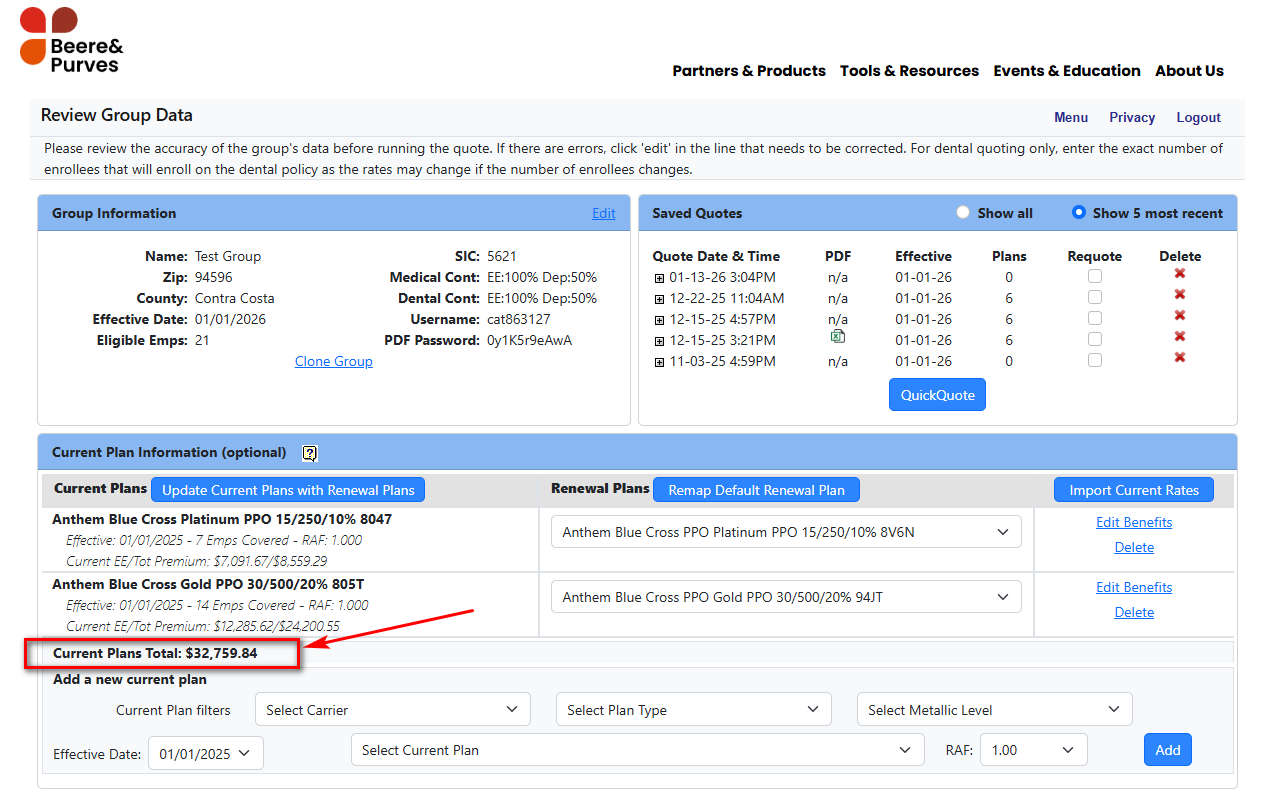Select the Show all radio button
This screenshot has width=1264, height=800.
[x=963, y=212]
